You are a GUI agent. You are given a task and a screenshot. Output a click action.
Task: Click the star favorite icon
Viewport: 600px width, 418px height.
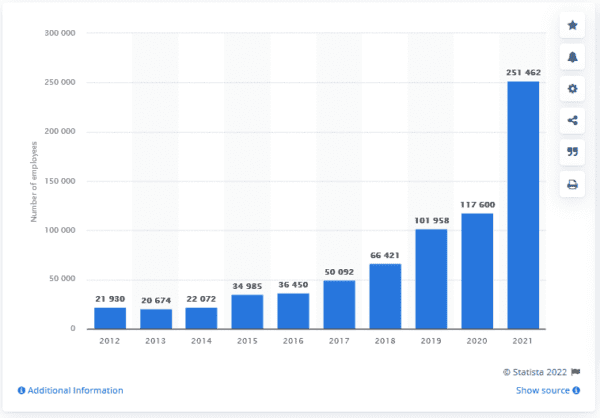pyautogui.click(x=572, y=24)
